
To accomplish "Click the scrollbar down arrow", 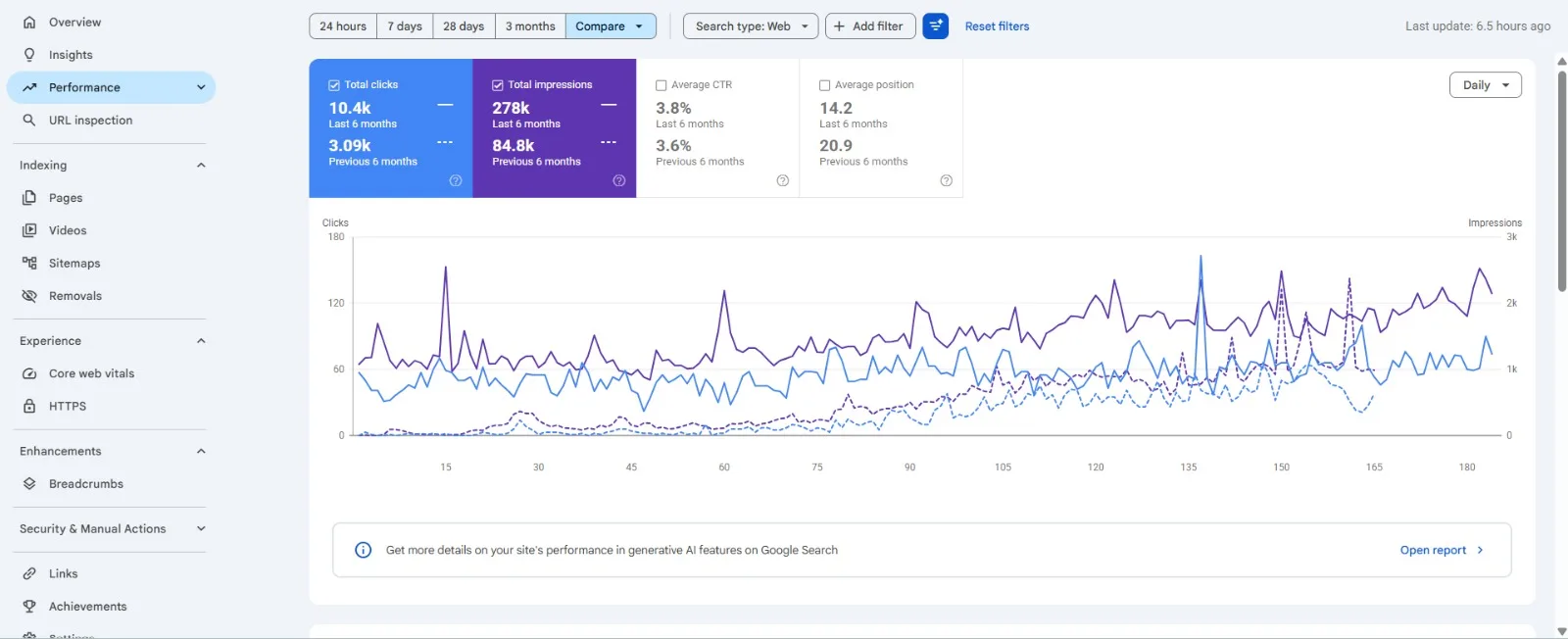I will point(1562,632).
